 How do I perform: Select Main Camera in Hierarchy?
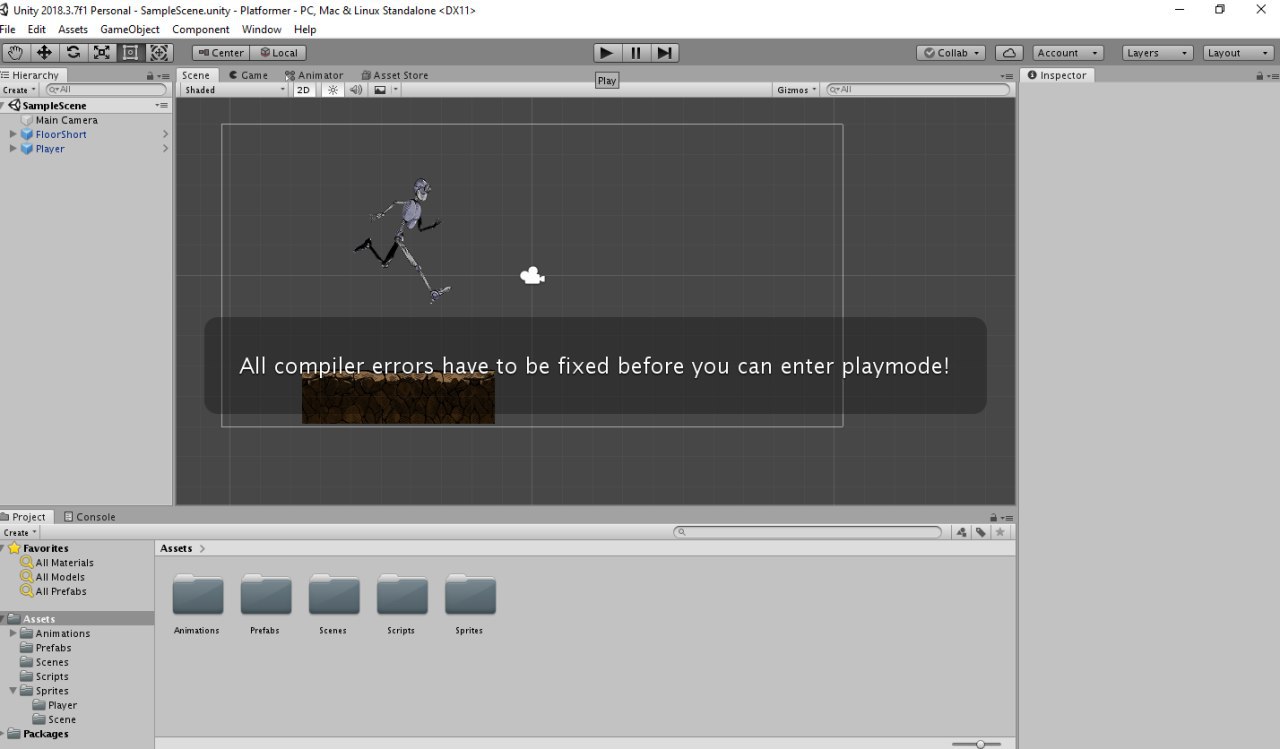[x=66, y=120]
